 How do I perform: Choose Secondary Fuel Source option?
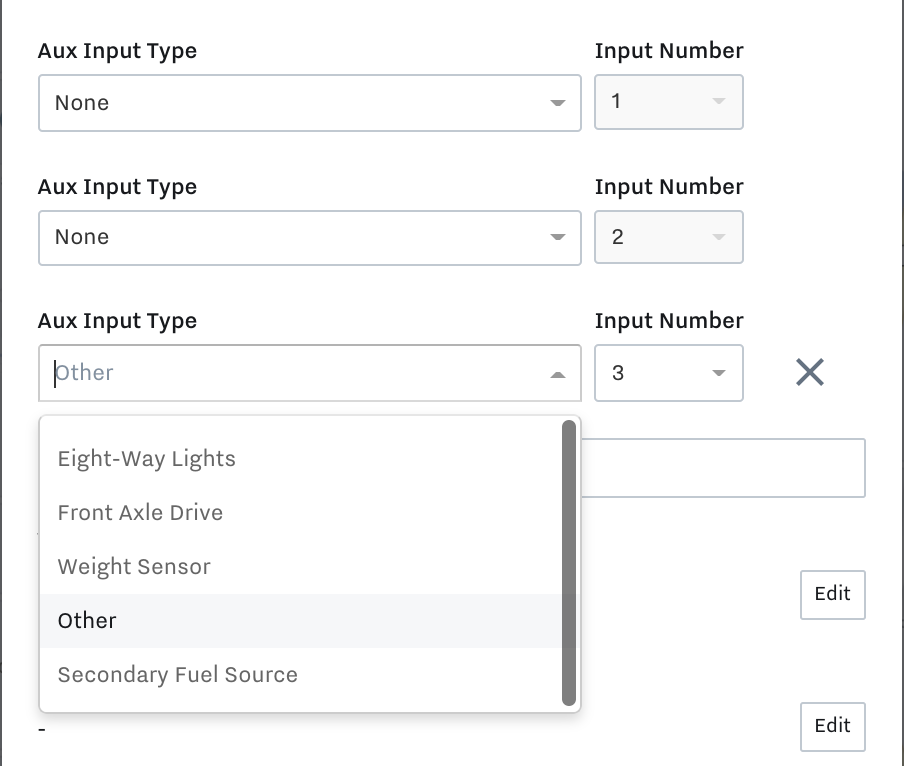[x=300, y=675]
